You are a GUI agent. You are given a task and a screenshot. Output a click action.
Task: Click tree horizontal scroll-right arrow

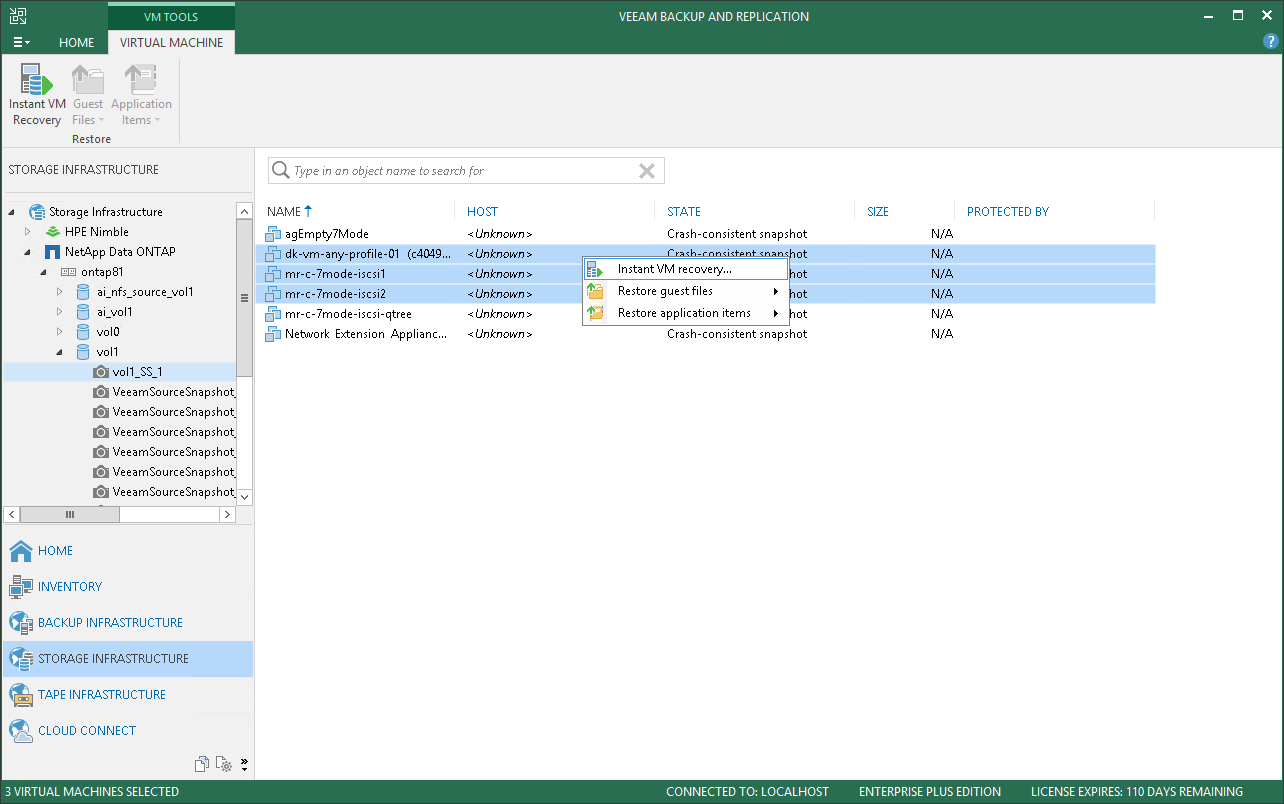tap(228, 514)
